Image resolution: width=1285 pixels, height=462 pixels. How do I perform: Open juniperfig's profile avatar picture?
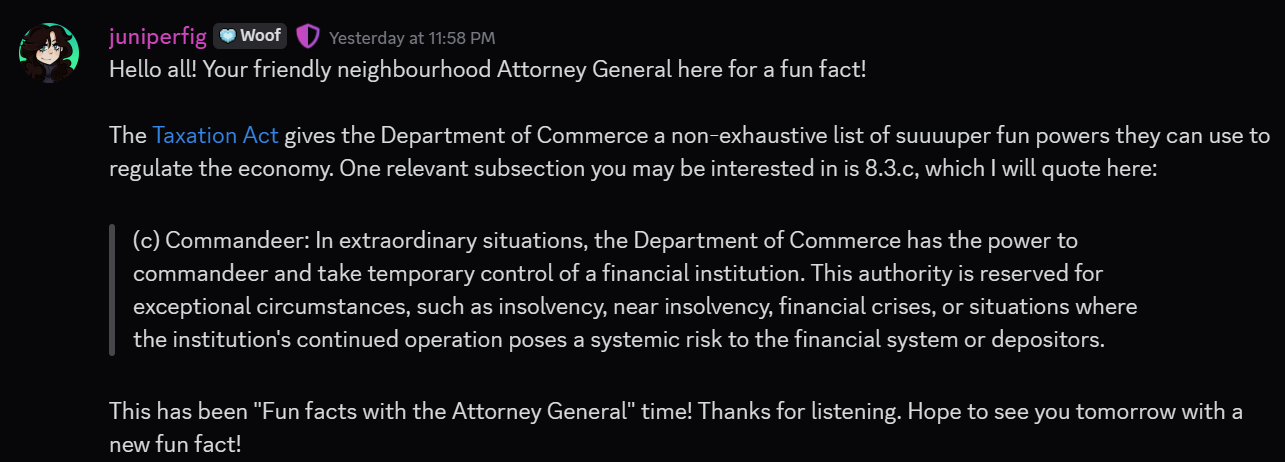[49, 54]
